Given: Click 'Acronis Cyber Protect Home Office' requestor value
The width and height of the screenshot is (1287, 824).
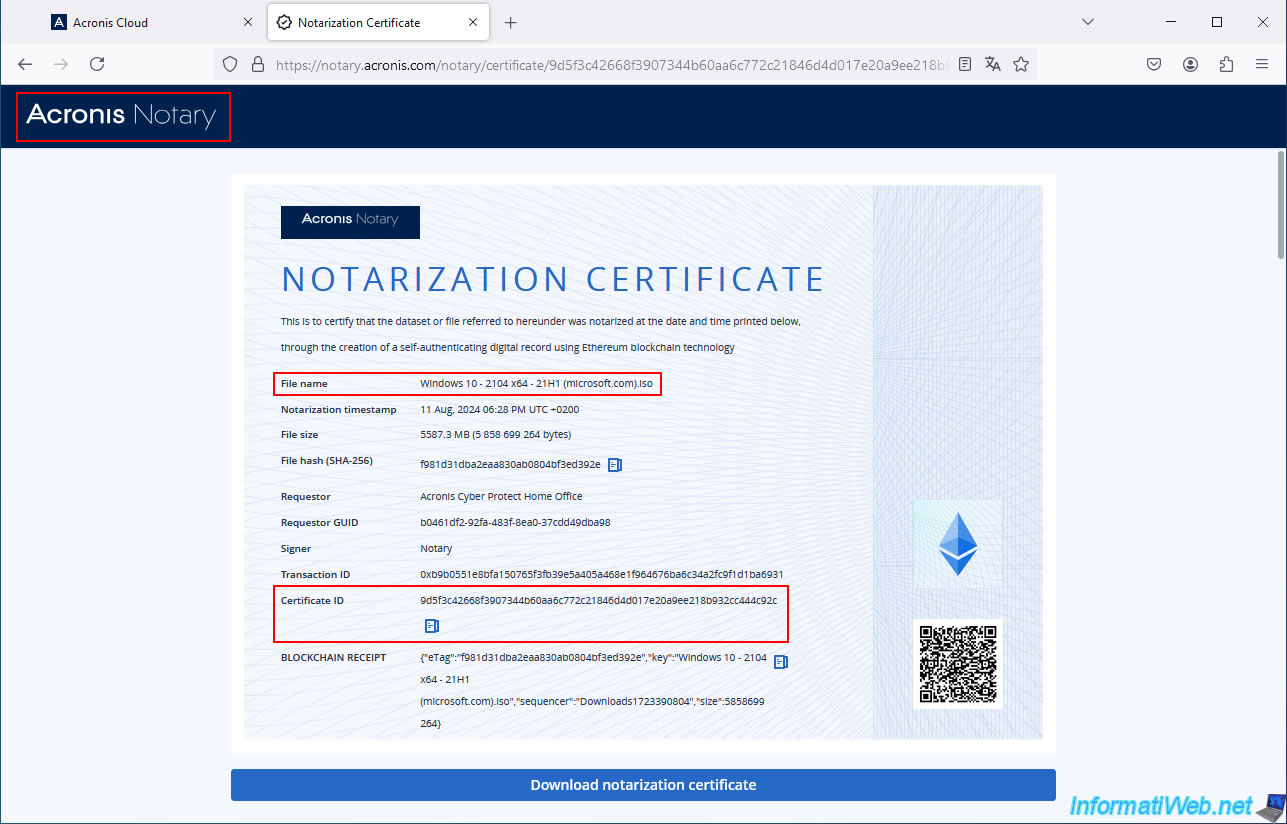Looking at the screenshot, I should click(x=501, y=497).
